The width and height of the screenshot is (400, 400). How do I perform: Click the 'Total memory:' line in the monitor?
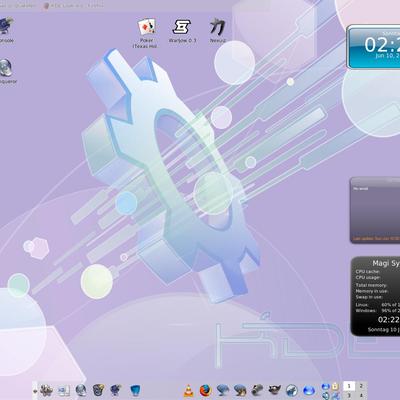(x=371, y=285)
